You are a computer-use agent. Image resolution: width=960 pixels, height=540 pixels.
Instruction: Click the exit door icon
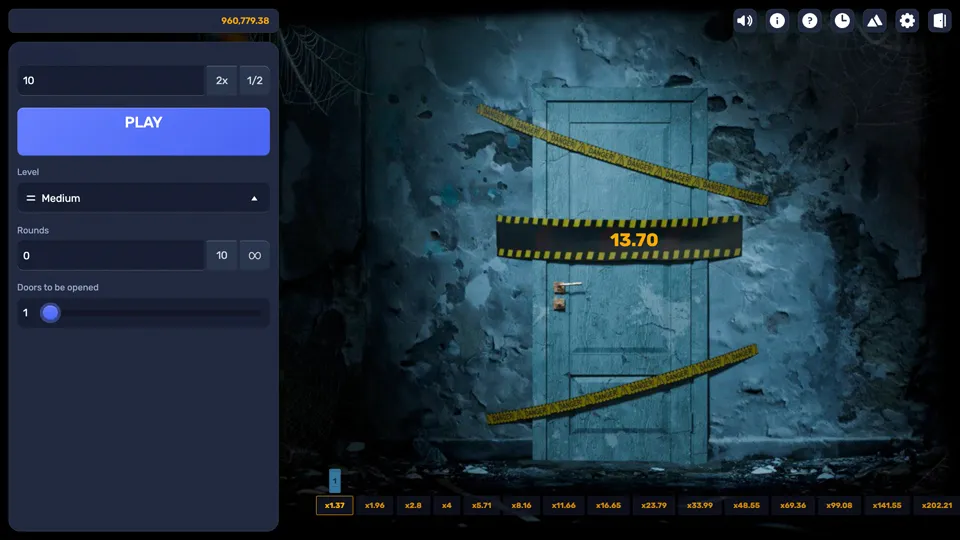(x=939, y=21)
